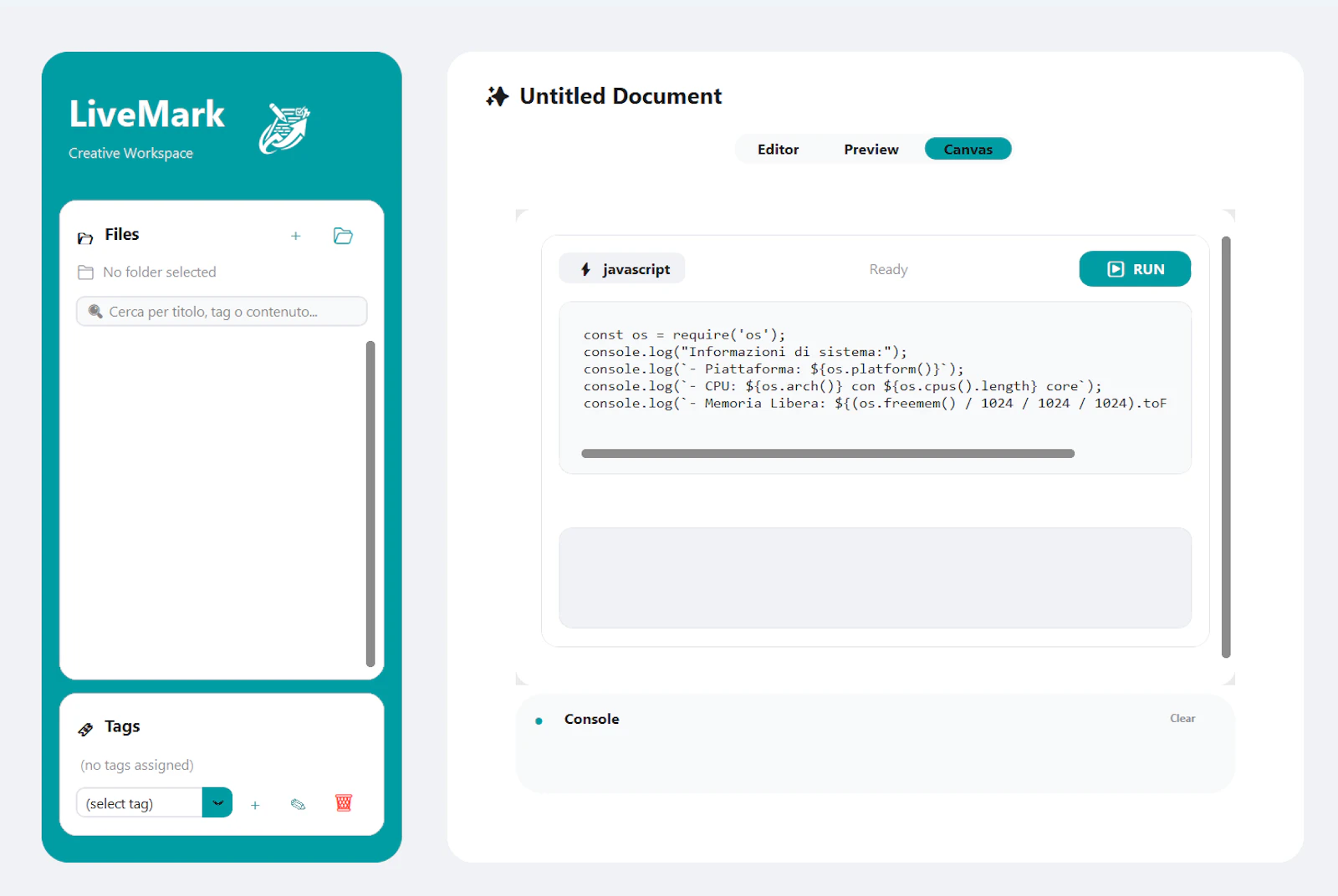Click the Untitled Document title
This screenshot has height=896, width=1338.
620,96
